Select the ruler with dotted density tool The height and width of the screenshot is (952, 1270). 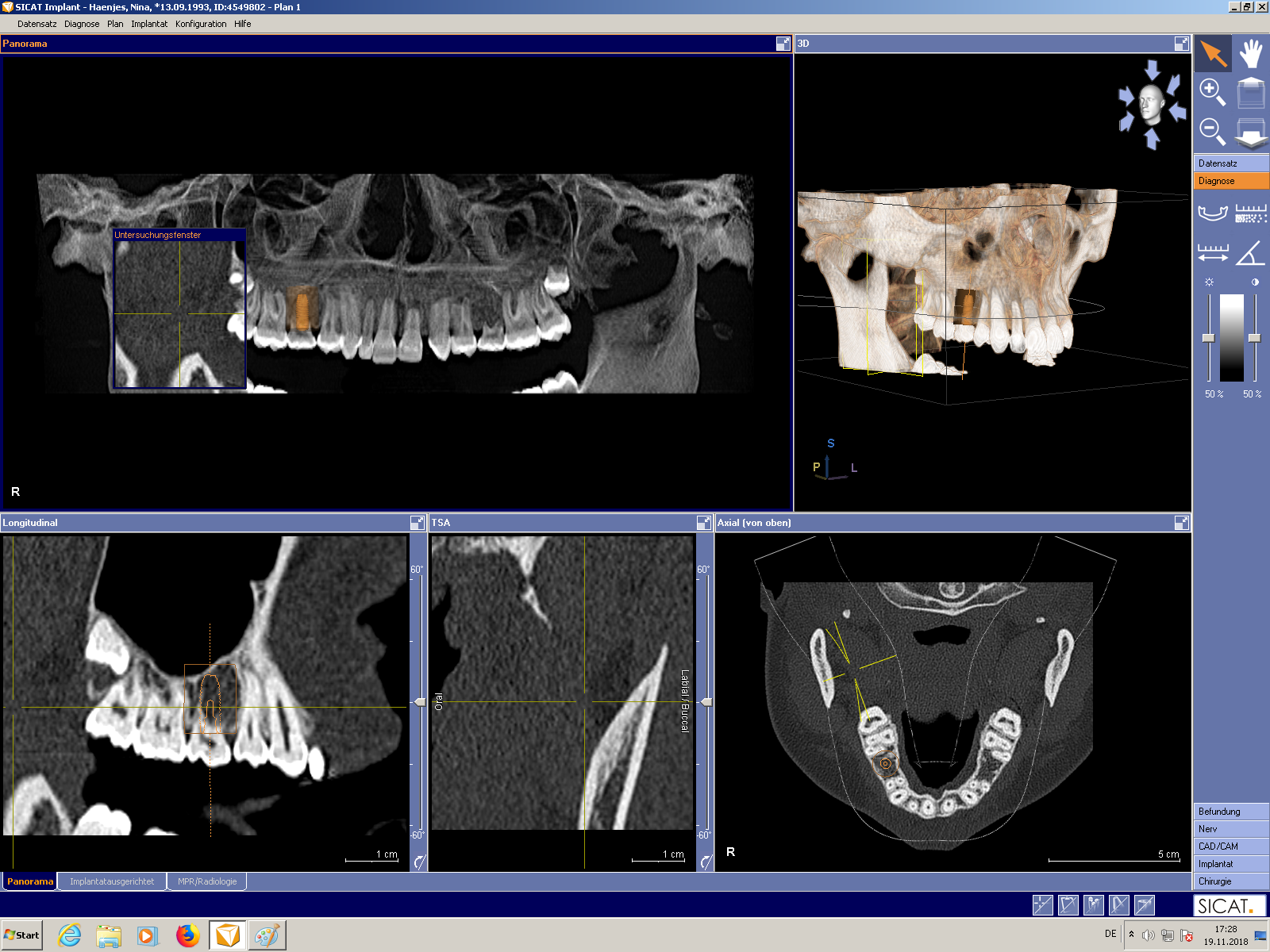click(1251, 213)
